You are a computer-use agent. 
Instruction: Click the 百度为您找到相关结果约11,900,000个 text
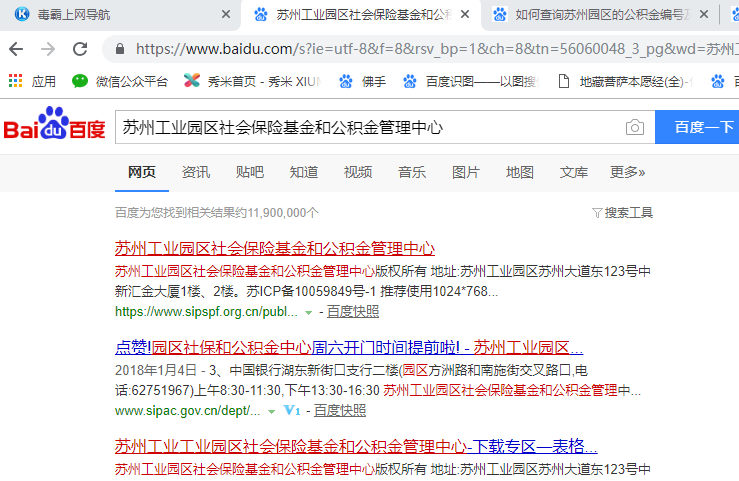pyautogui.click(x=217, y=213)
